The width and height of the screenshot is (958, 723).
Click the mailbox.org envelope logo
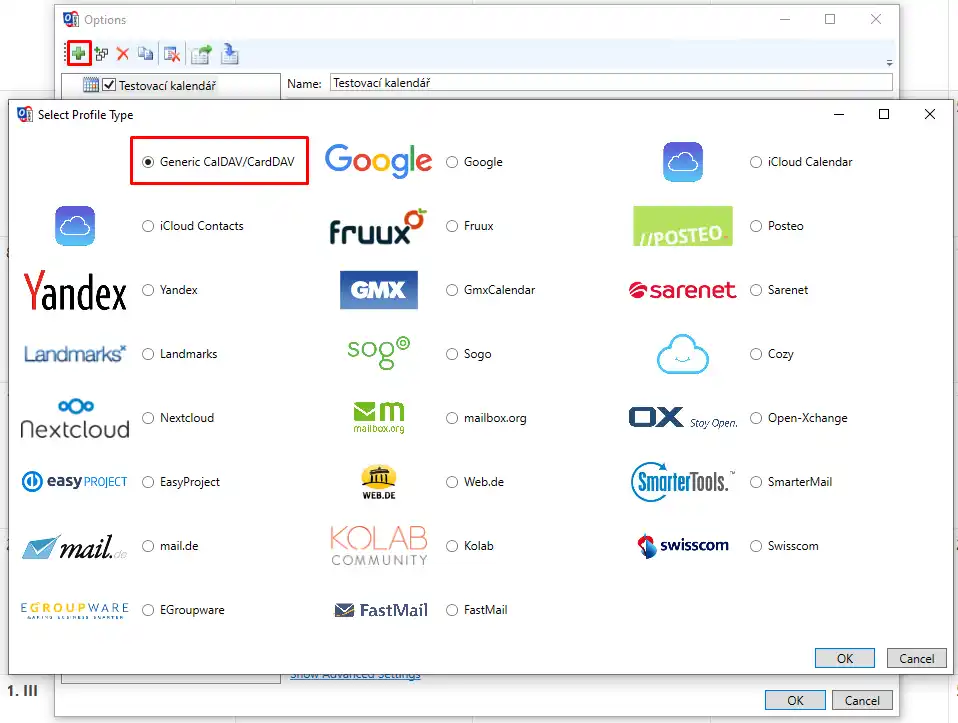coord(379,418)
